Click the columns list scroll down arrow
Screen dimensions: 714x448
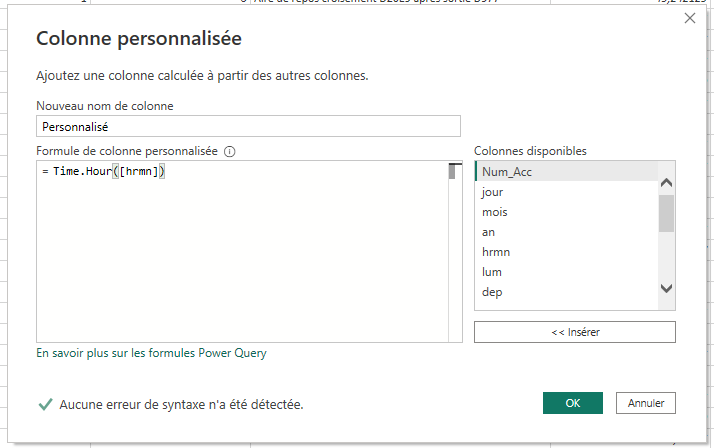tap(666, 288)
